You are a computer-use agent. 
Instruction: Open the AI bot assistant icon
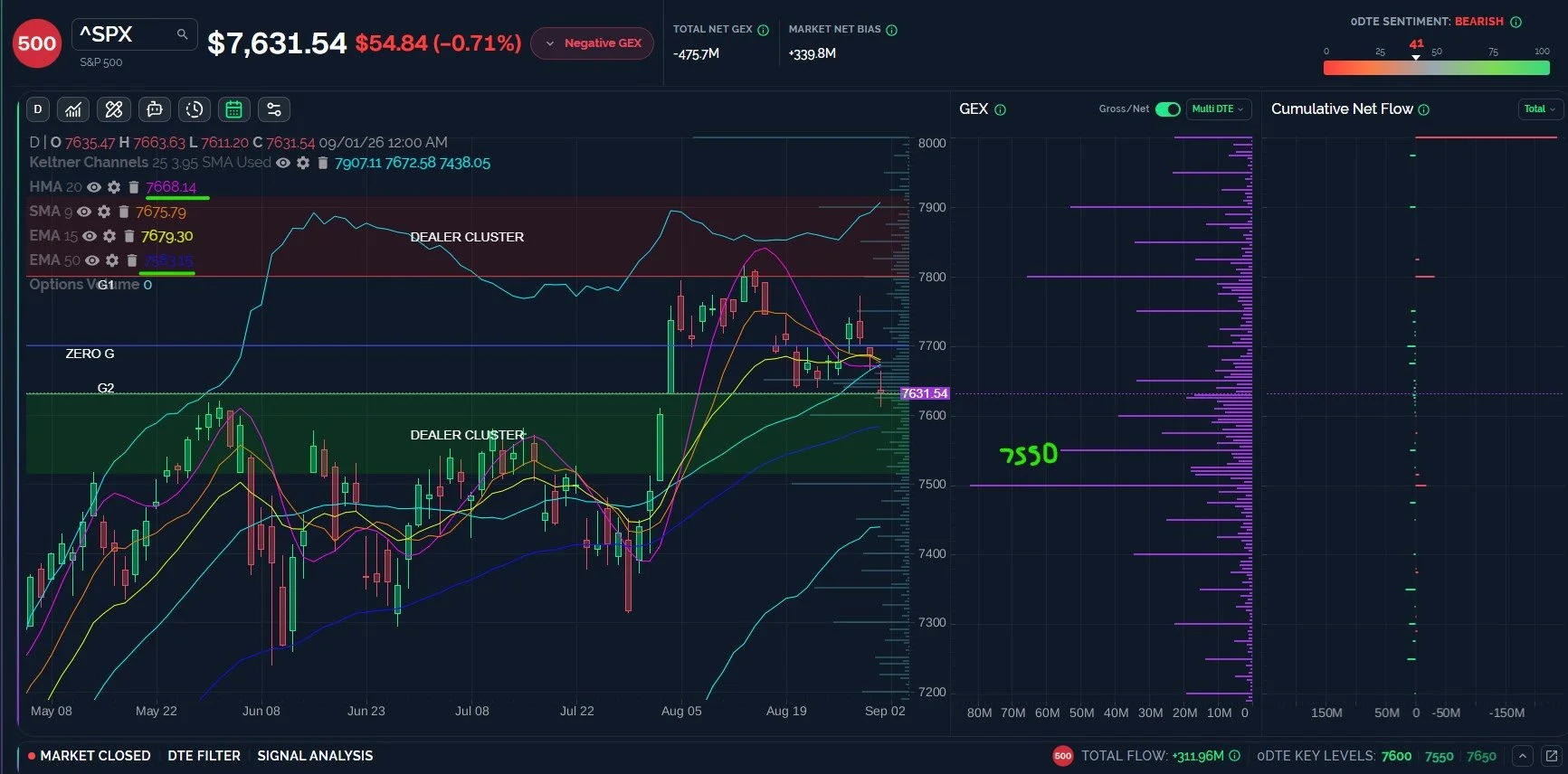tap(155, 109)
